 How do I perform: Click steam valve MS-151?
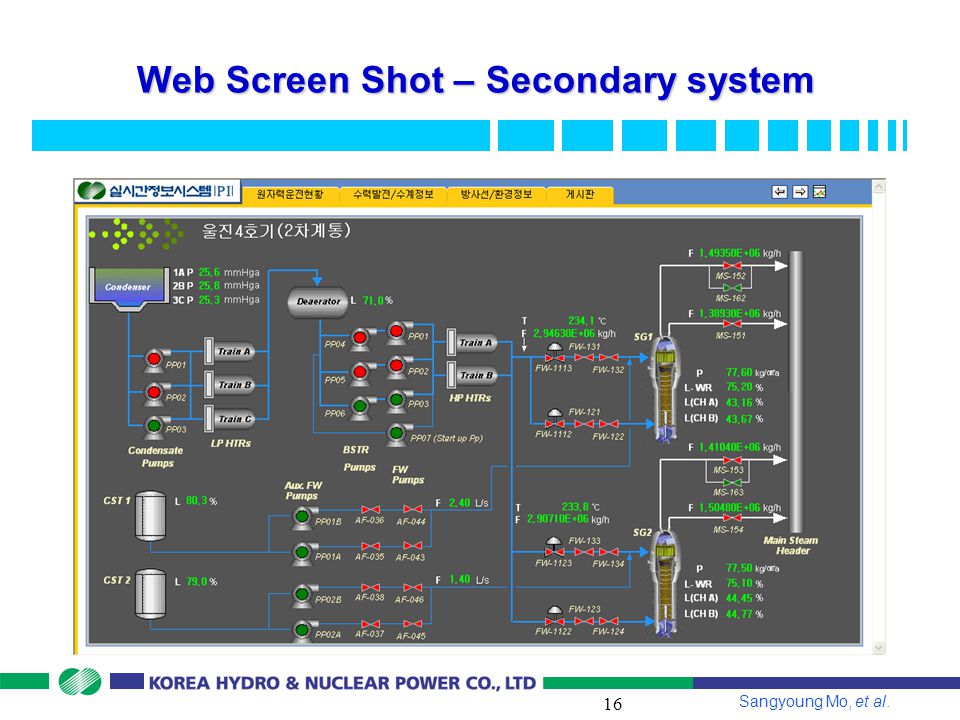(x=732, y=324)
